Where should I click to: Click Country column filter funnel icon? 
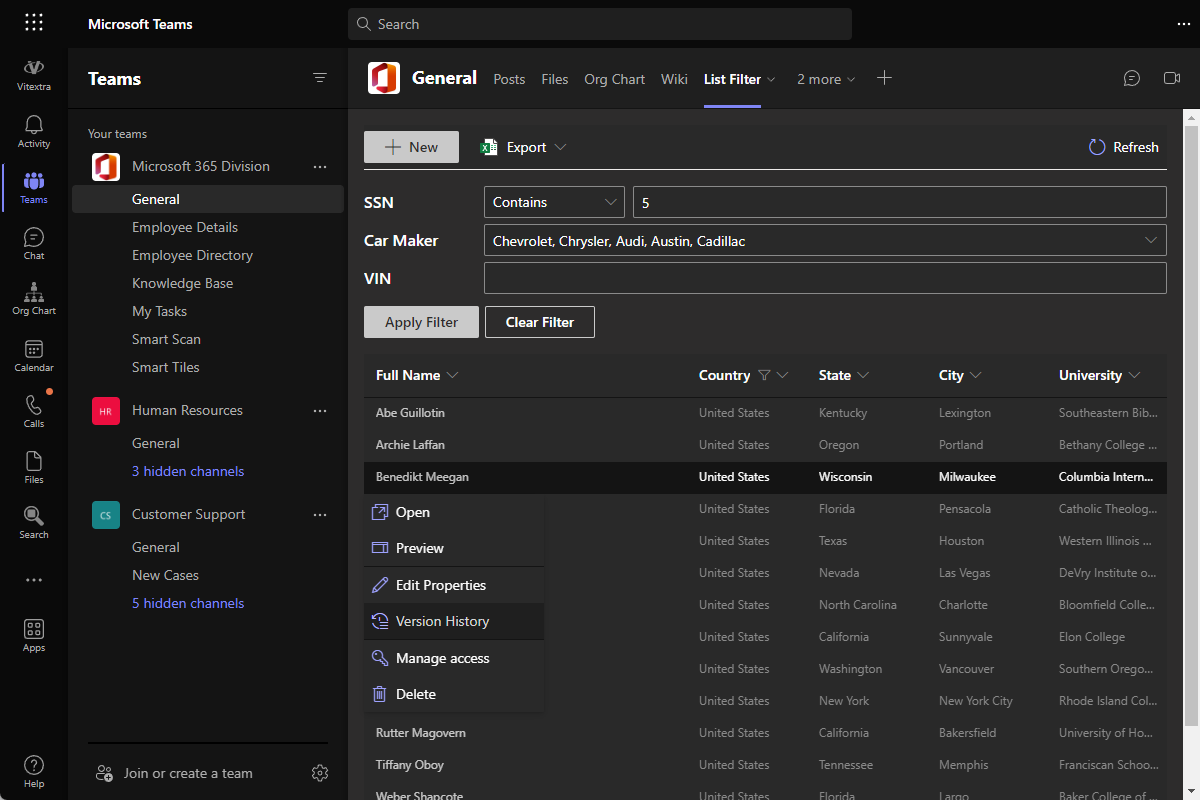pyautogui.click(x=765, y=376)
